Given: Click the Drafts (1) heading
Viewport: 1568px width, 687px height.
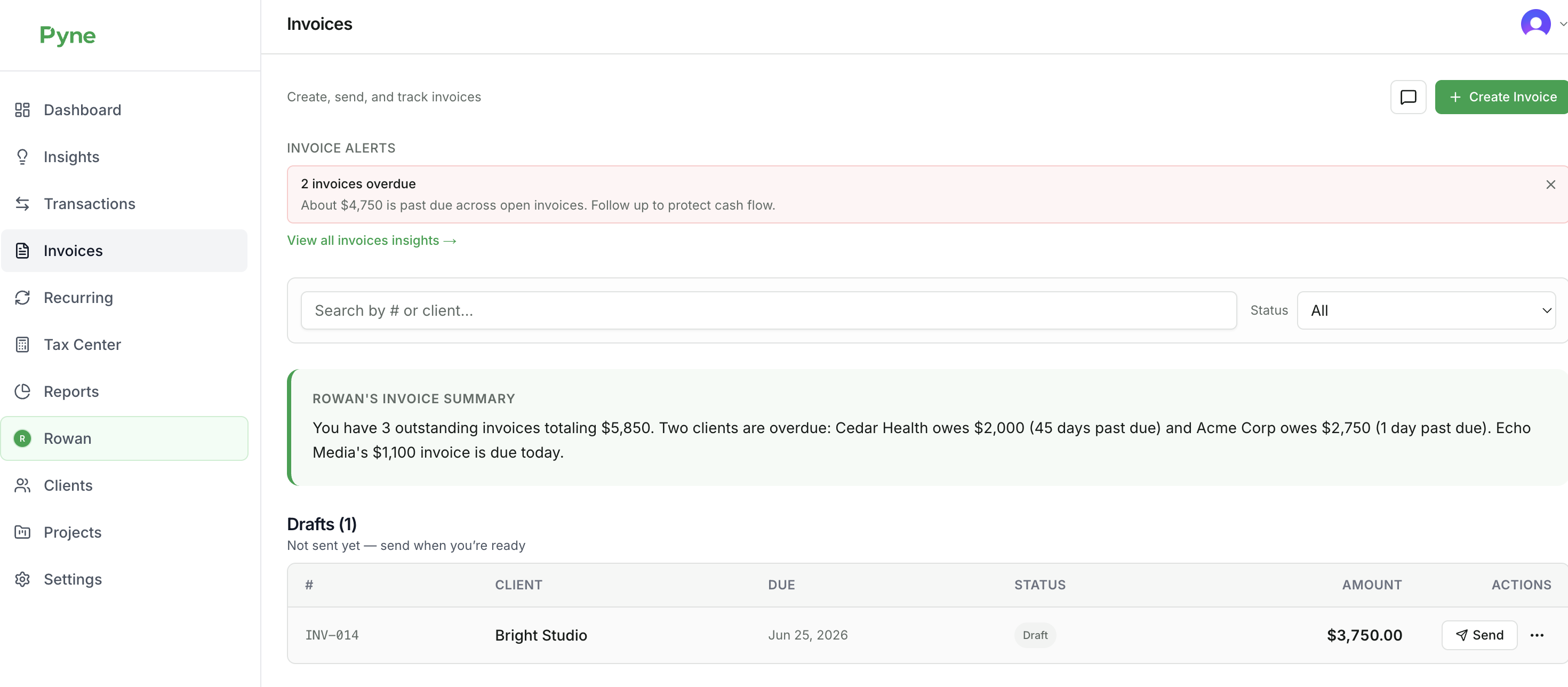Looking at the screenshot, I should click(322, 524).
